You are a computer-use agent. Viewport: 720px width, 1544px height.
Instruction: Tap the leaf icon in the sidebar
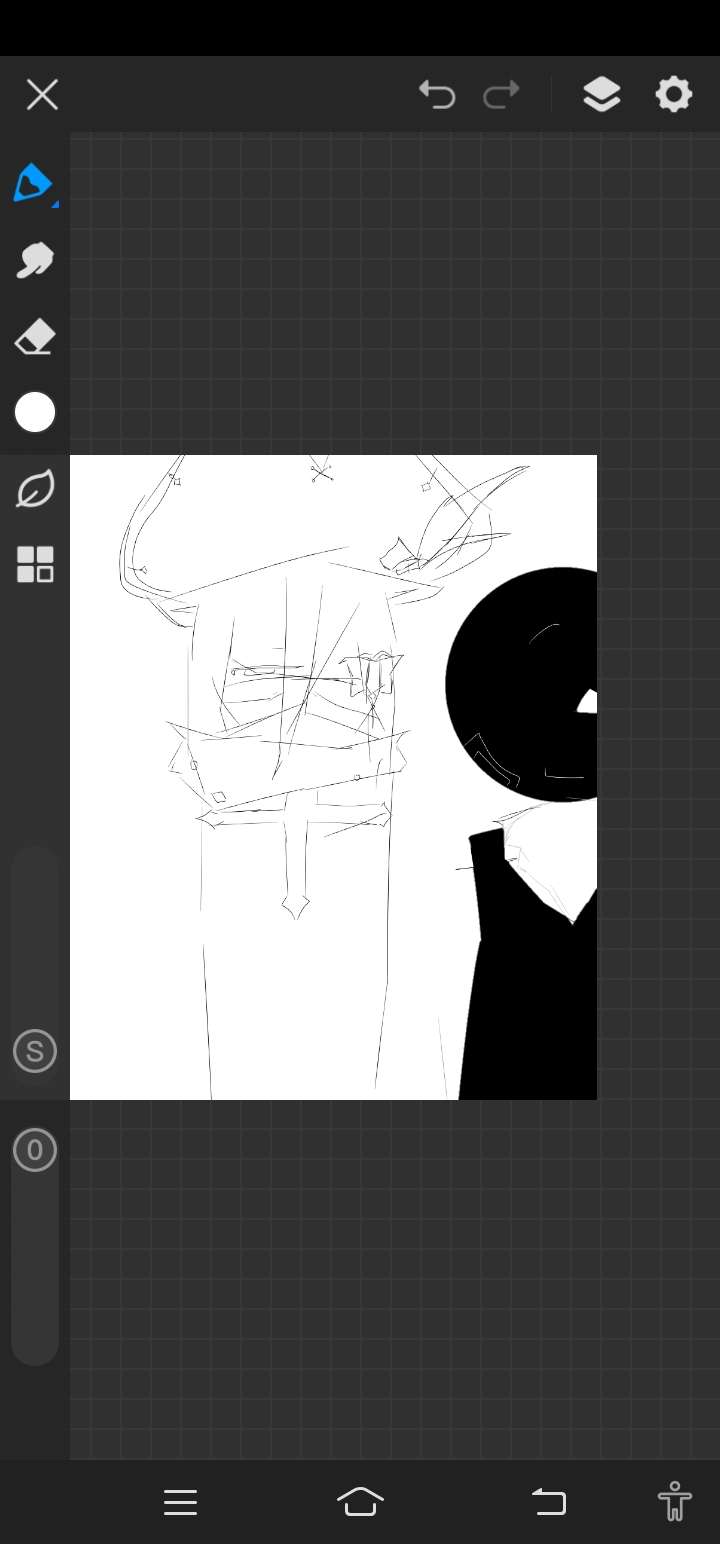point(35,489)
